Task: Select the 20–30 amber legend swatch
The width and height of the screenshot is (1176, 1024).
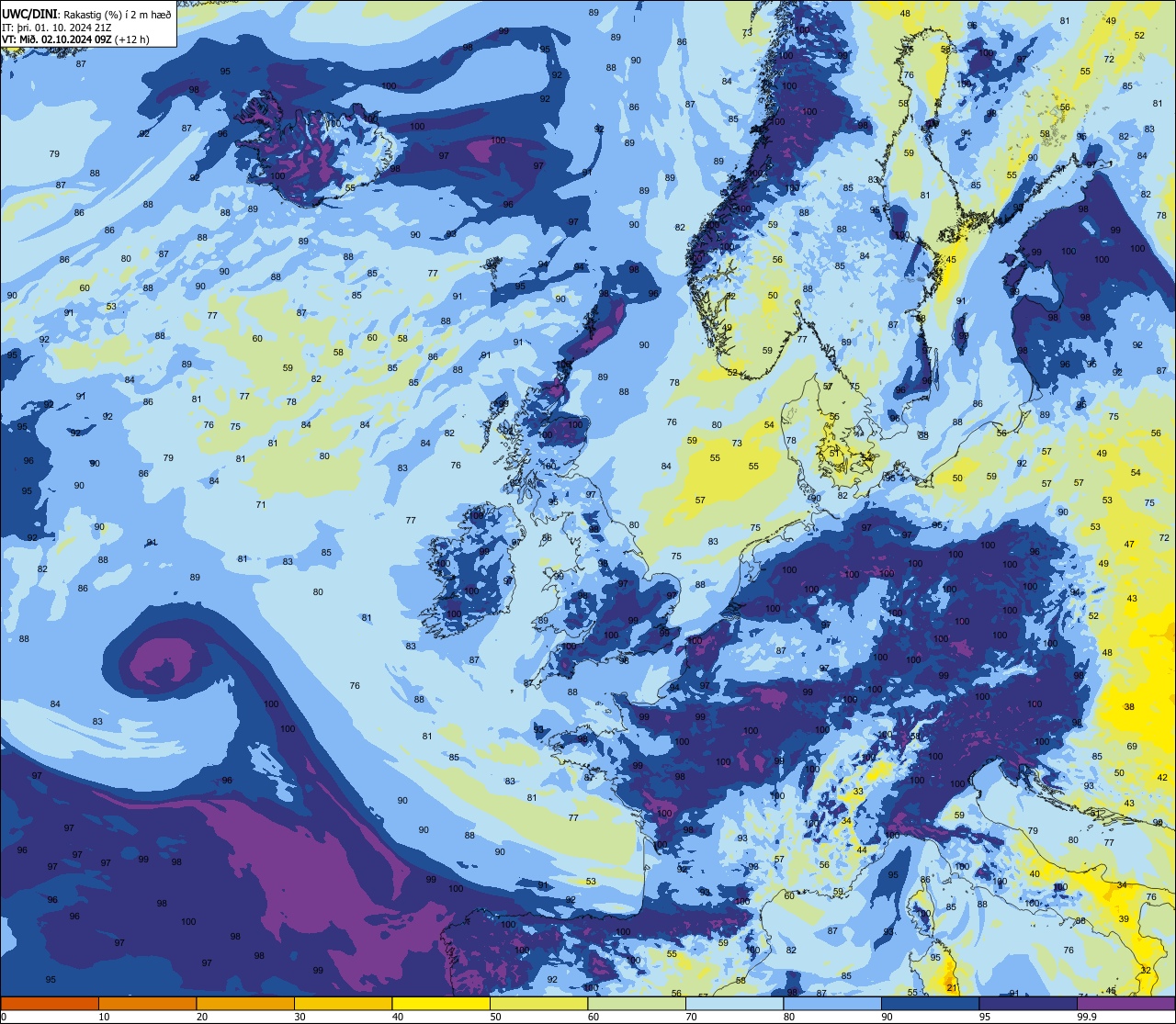Action: coord(245,1003)
